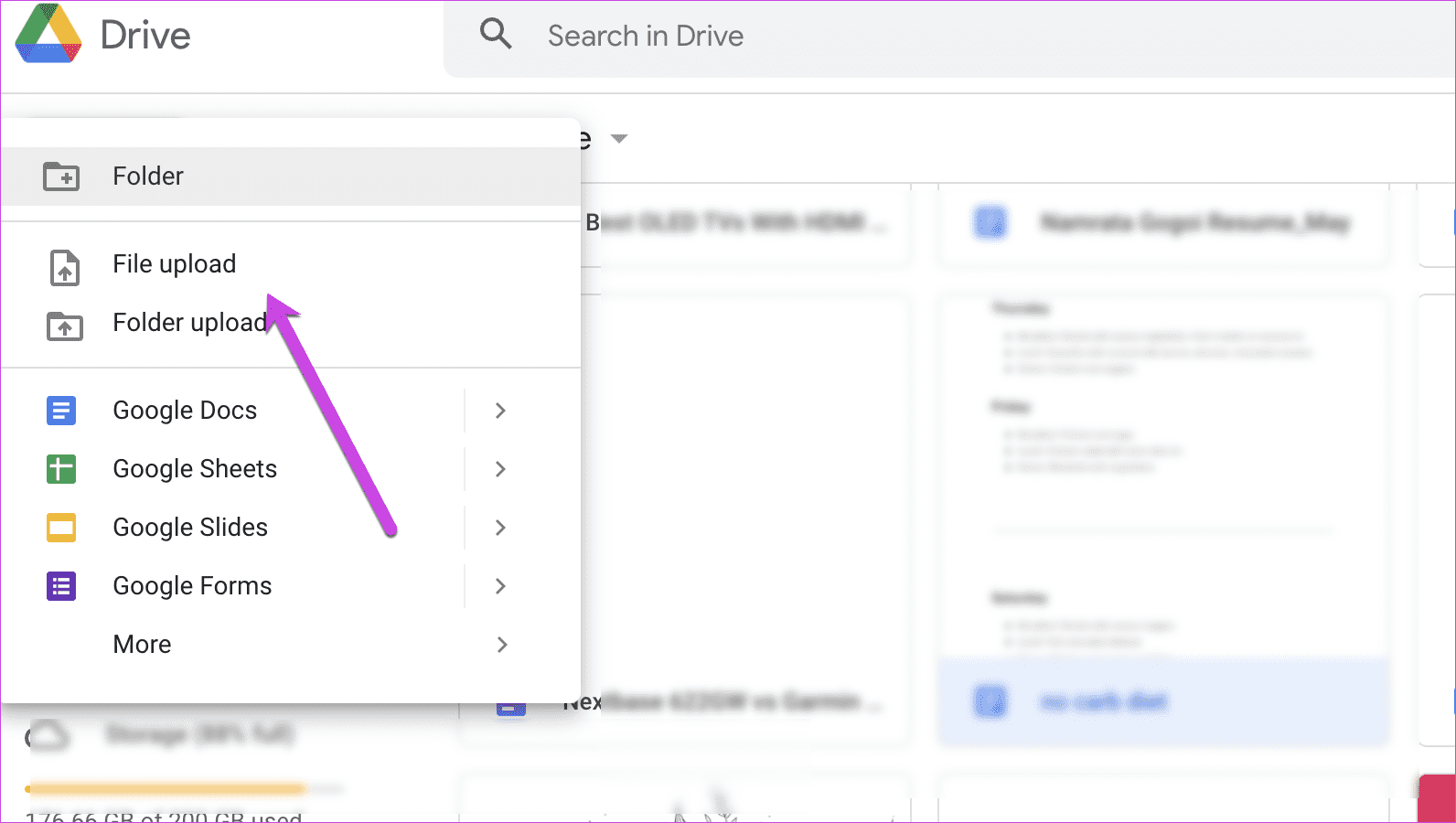The height and width of the screenshot is (823, 1456).
Task: Click the yellow Google Slides icon
Action: pos(61,528)
